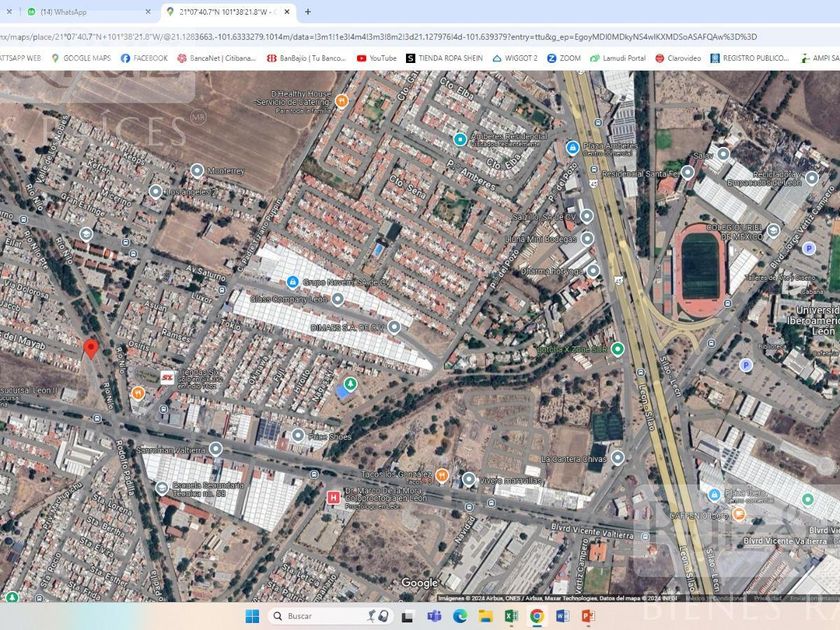This screenshot has height=630, width=840.
Task: Select the green park marker near blue field
Action: [x=350, y=384]
